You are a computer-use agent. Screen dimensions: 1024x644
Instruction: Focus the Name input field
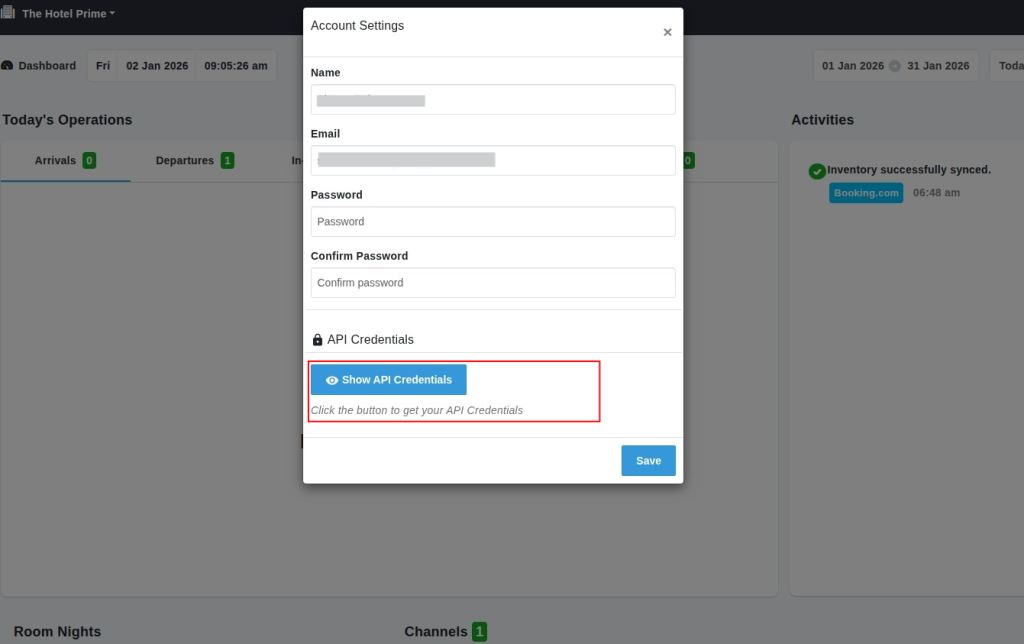(493, 100)
